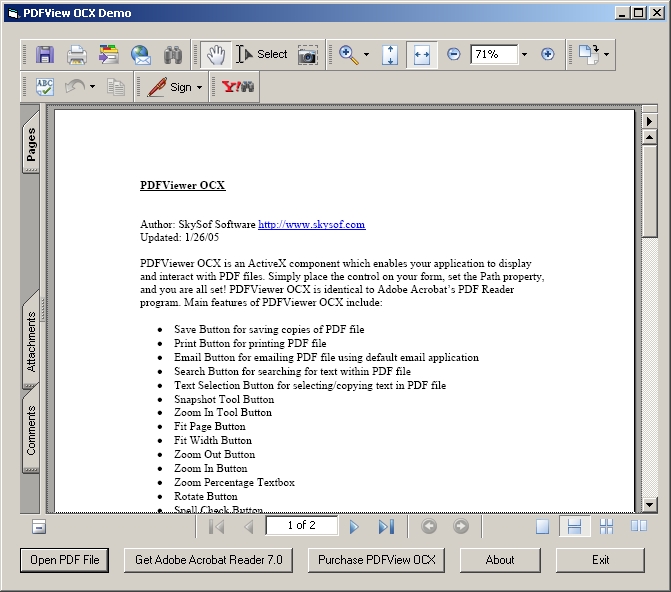
Task: Collapse pane with right arrow button
Action: (649, 121)
